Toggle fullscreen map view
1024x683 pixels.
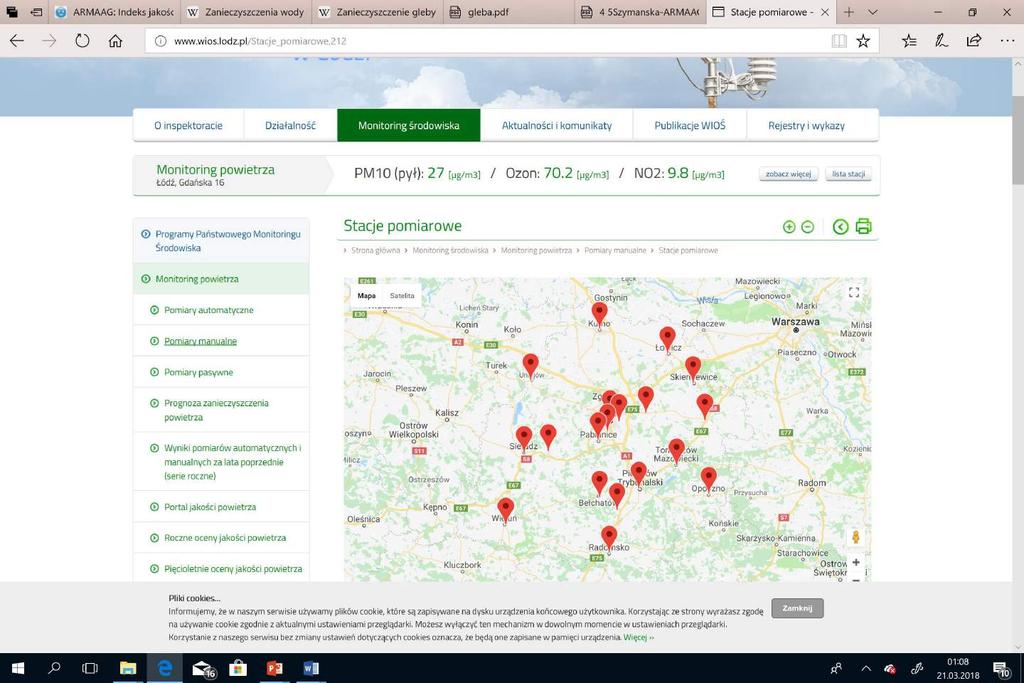point(854,293)
